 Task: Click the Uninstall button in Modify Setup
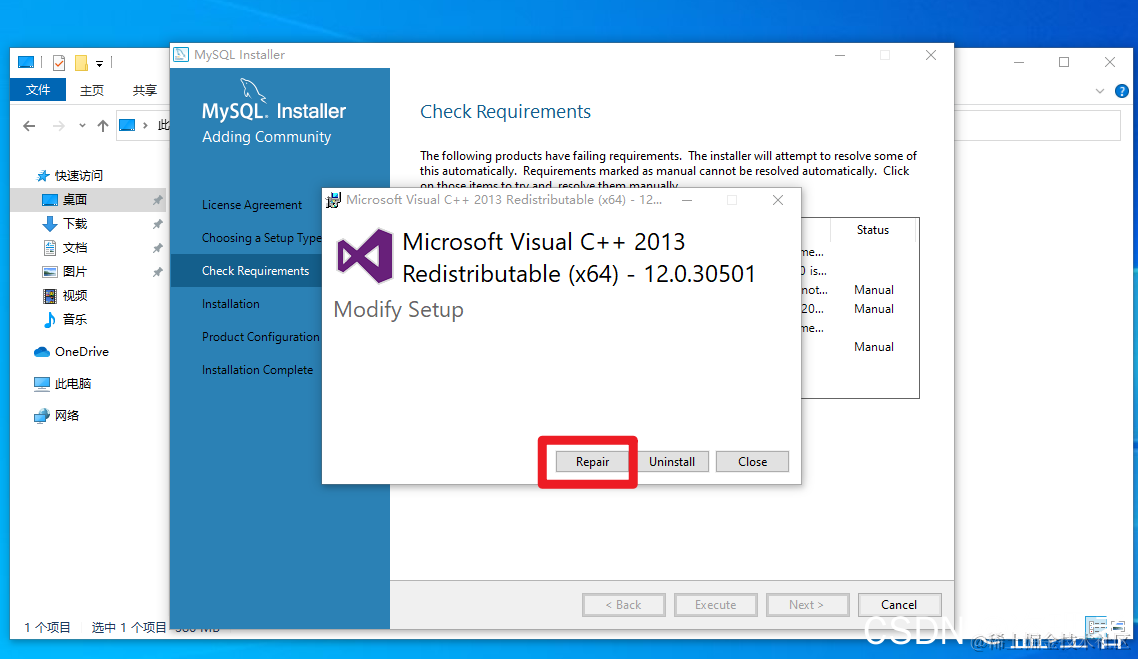(x=671, y=462)
